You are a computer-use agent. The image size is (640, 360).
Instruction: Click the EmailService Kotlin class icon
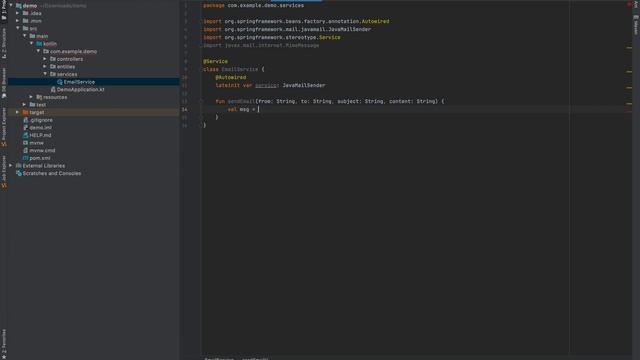tap(60, 82)
